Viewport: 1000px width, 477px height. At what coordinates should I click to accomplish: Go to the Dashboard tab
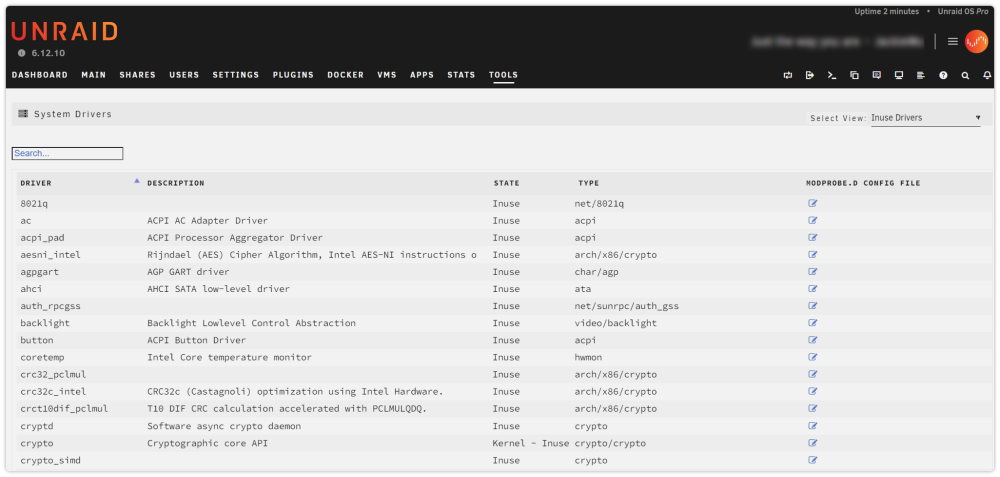[40, 75]
